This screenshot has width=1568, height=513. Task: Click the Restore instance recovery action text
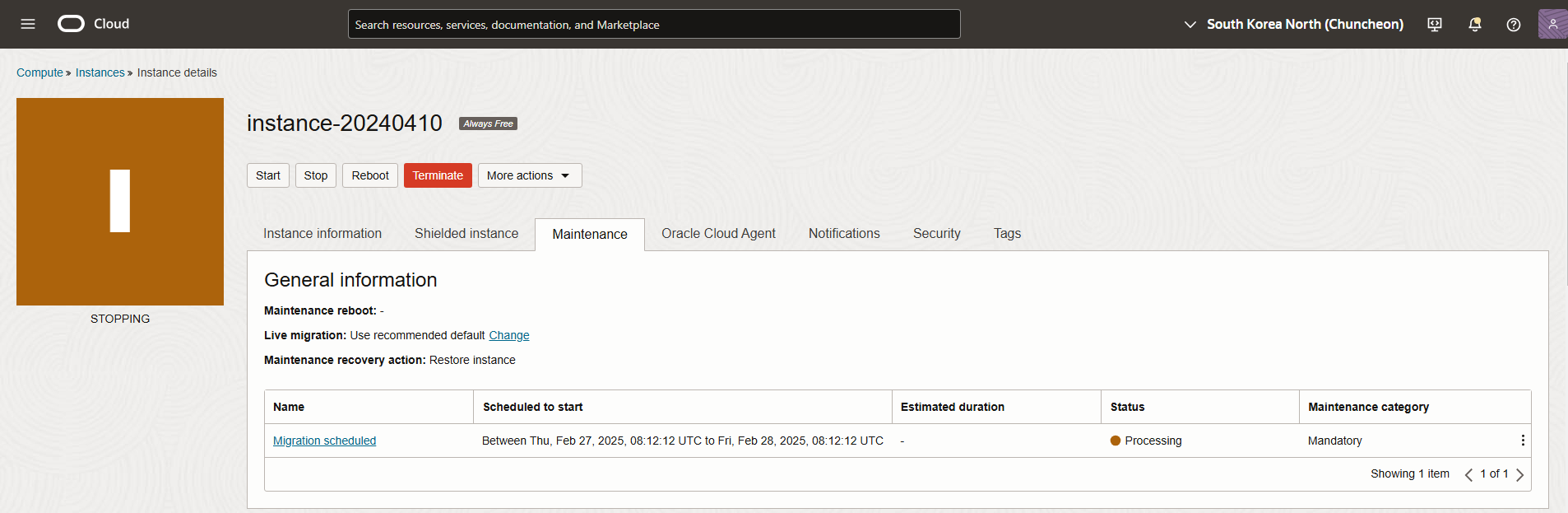tap(472, 360)
